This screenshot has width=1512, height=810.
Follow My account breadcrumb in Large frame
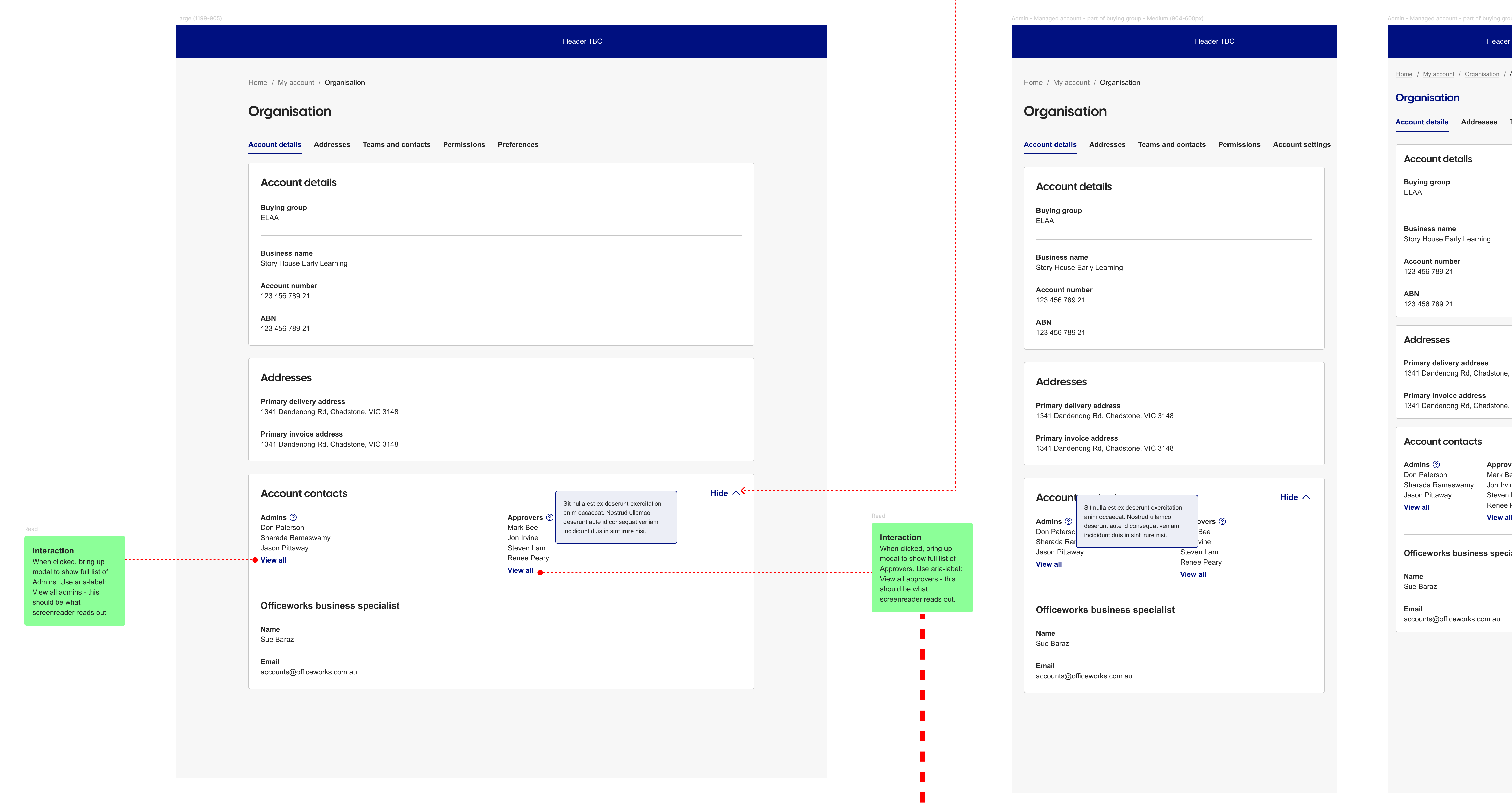[x=296, y=83]
